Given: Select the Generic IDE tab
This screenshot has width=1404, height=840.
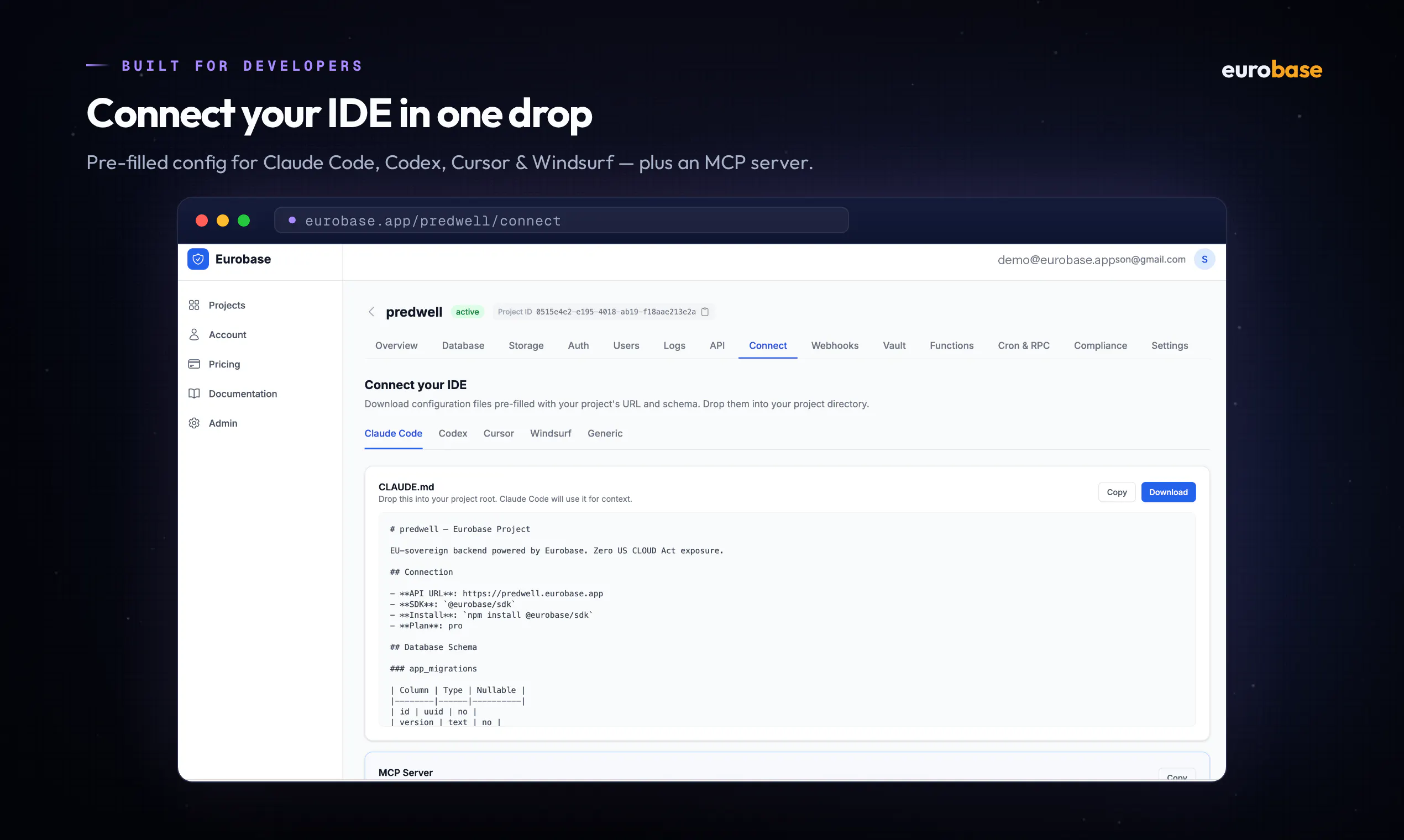Looking at the screenshot, I should [605, 434].
